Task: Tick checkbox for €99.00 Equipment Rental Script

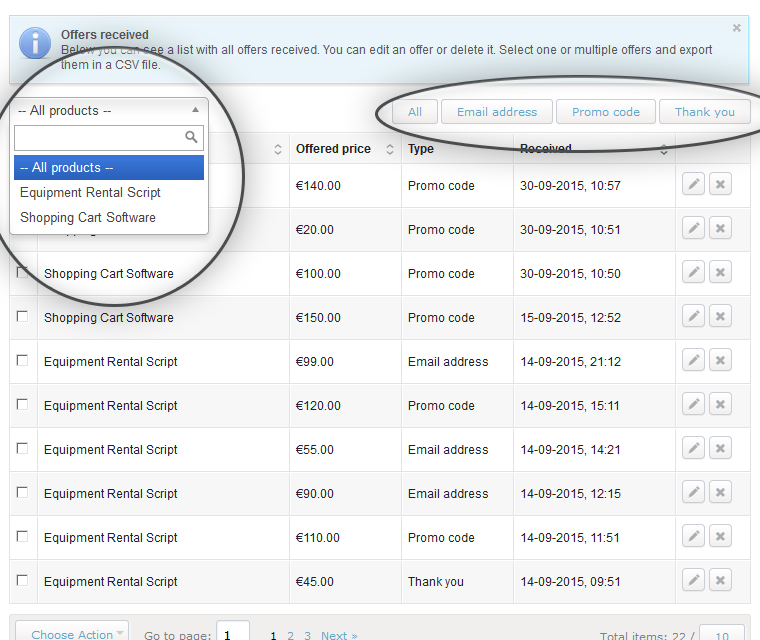Action: (22, 360)
